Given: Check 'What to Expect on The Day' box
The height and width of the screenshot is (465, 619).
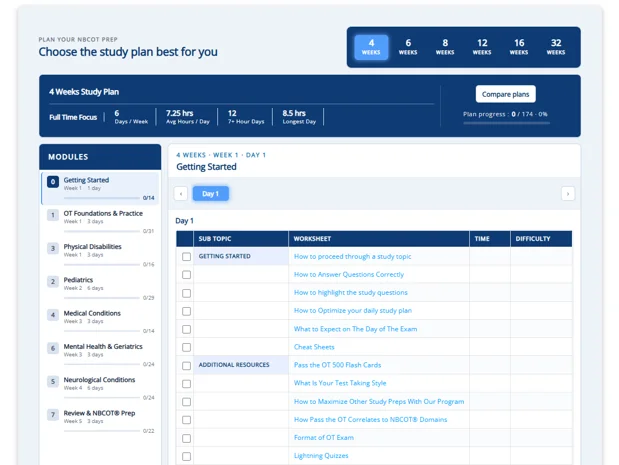Looking at the screenshot, I should [186, 329].
